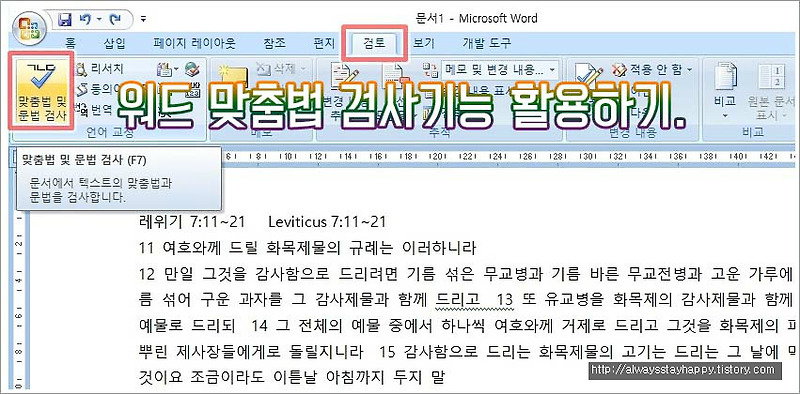This screenshot has height=394, width=800.
Task: Click the word '화목제물의' in verse 11
Action: [303, 249]
